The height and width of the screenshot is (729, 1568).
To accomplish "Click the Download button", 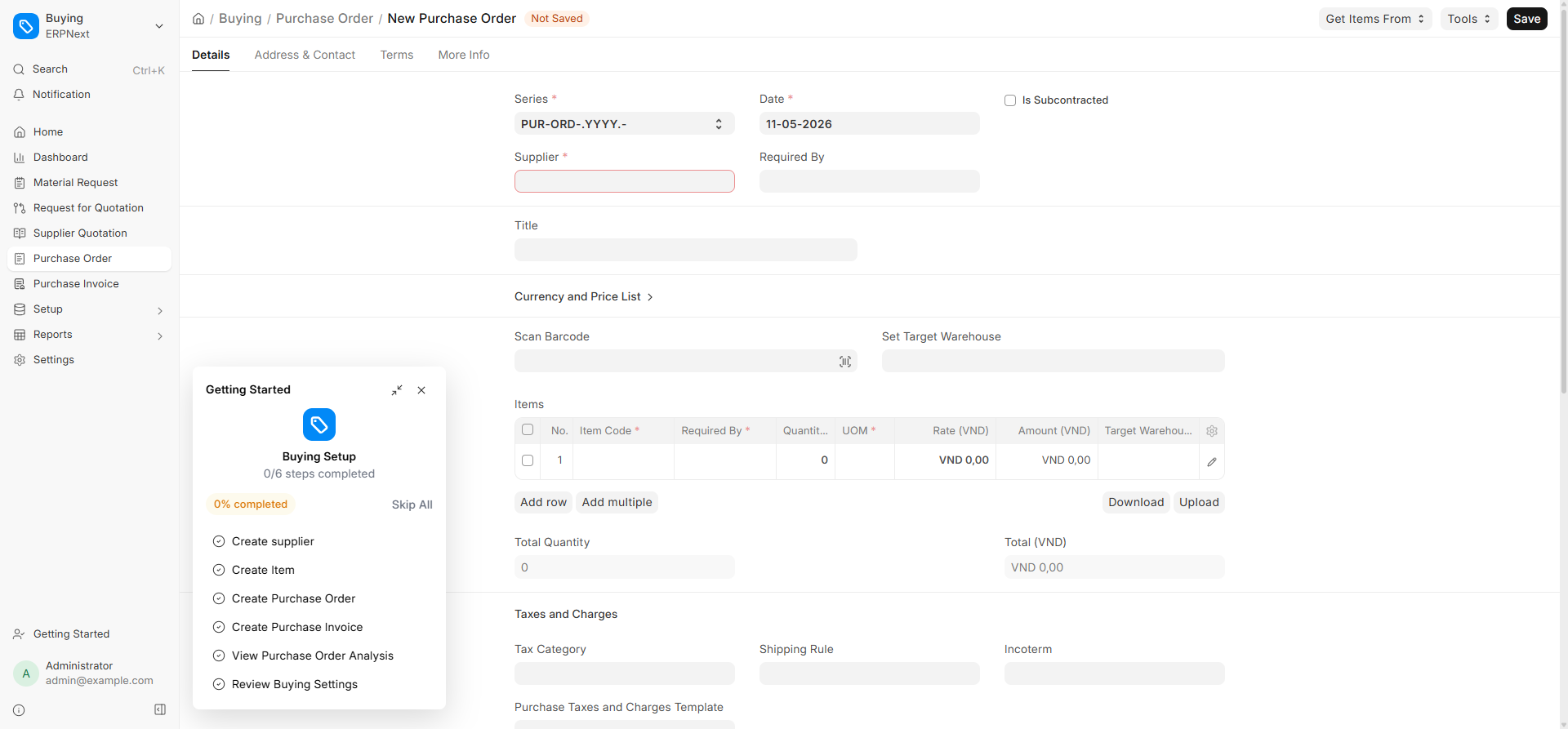I will click(x=1136, y=502).
